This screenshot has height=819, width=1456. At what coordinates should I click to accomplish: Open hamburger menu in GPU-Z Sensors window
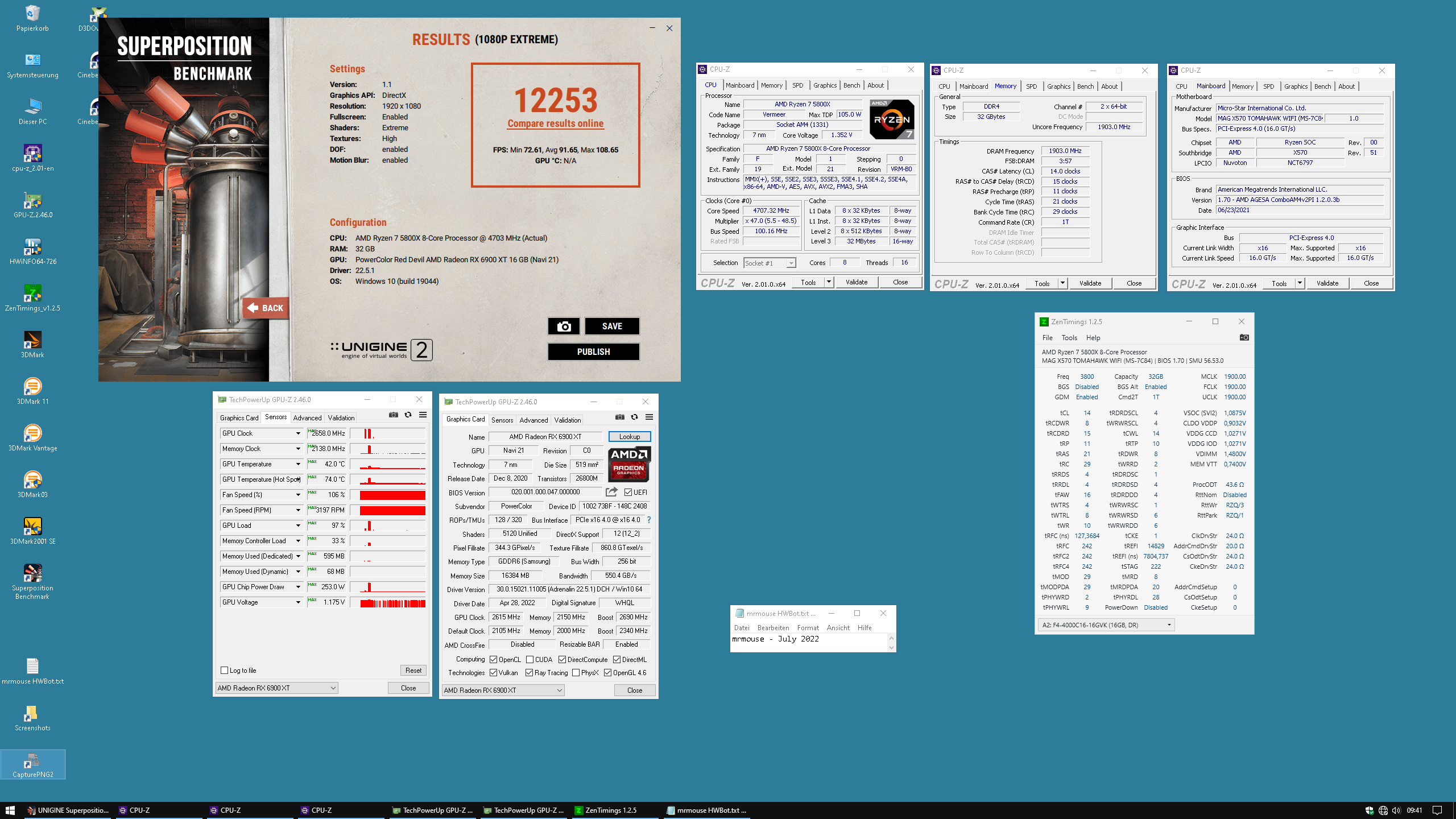tap(423, 415)
